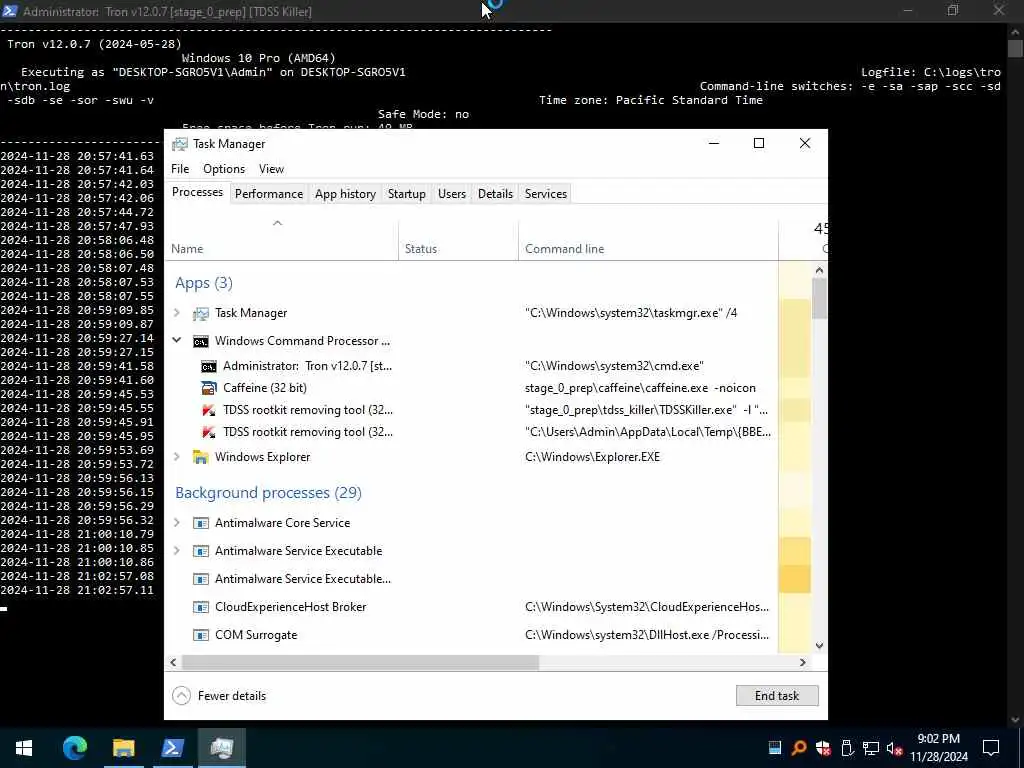Open File Explorer from the taskbar
Screen dimensions: 1024x768
point(123,748)
